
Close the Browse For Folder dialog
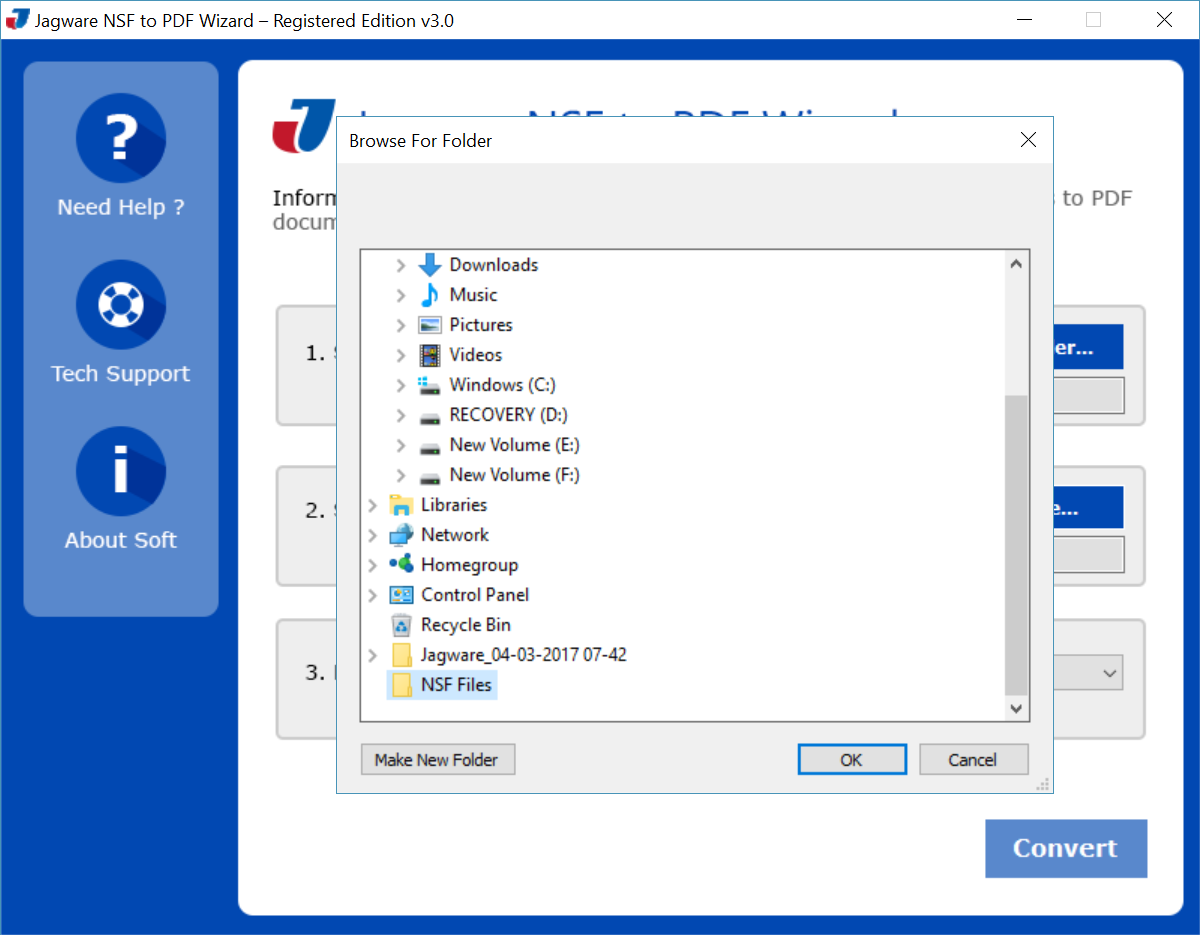point(1028,140)
